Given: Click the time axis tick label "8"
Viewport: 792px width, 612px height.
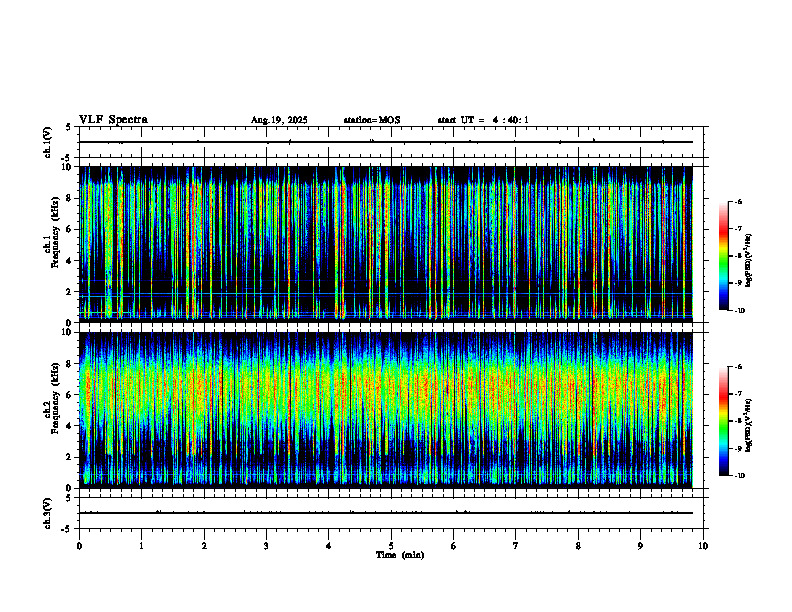Looking at the screenshot, I should pyautogui.click(x=578, y=546).
